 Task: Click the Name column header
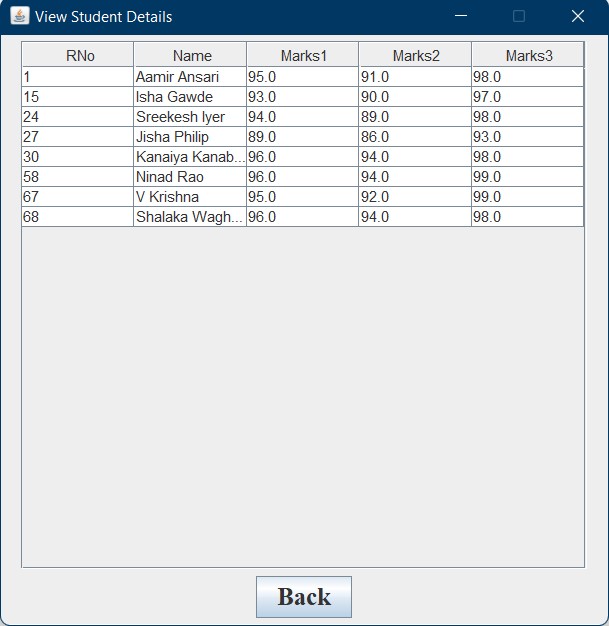(190, 55)
